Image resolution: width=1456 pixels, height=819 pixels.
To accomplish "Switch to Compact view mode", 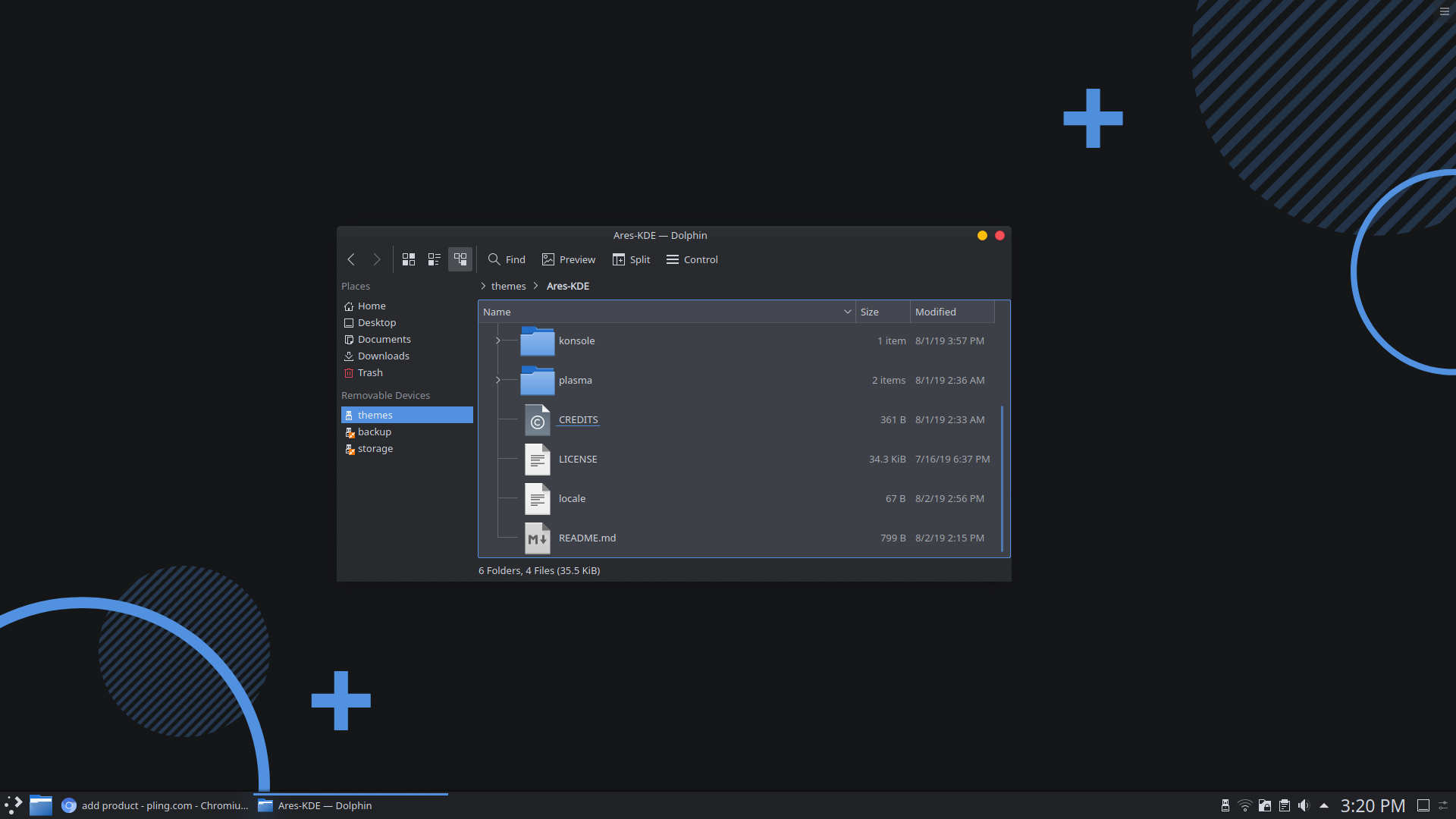I will tap(435, 259).
